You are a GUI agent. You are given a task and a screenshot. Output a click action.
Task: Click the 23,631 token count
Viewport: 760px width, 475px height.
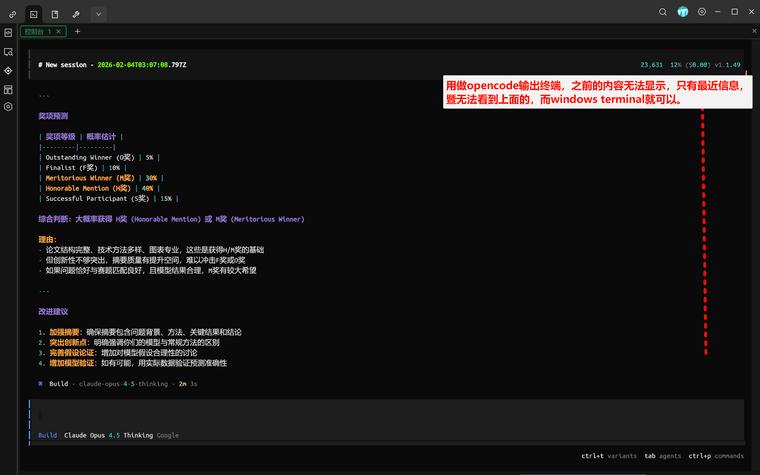651,65
